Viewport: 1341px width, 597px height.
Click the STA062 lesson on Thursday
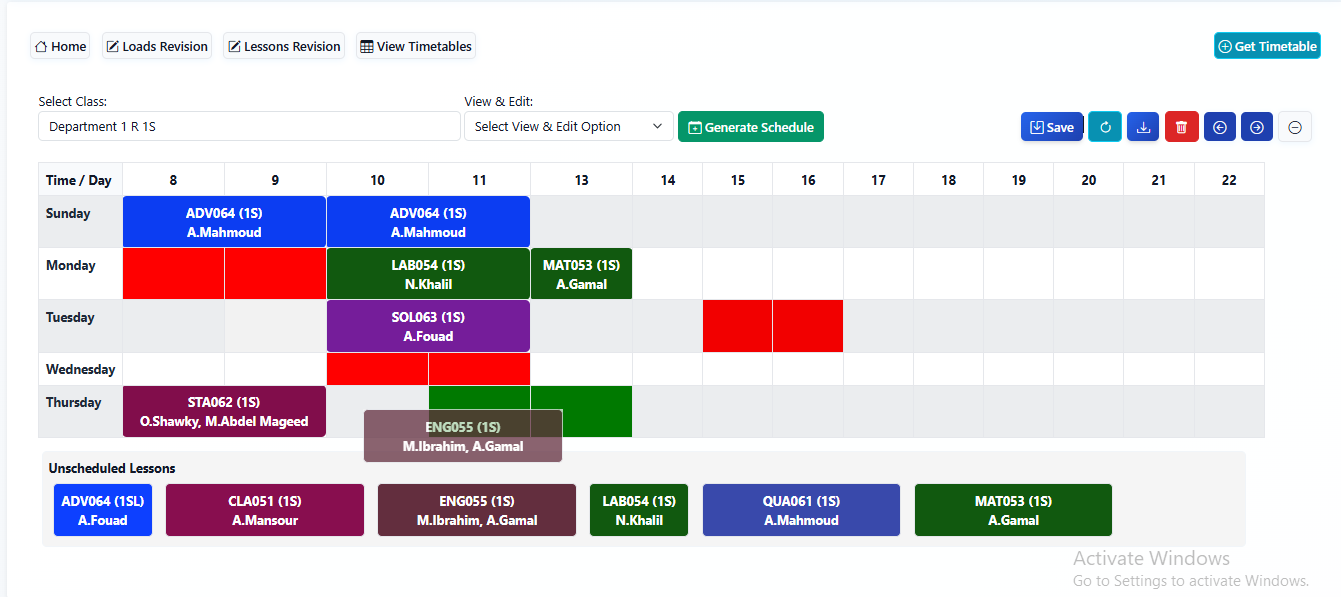coord(224,411)
